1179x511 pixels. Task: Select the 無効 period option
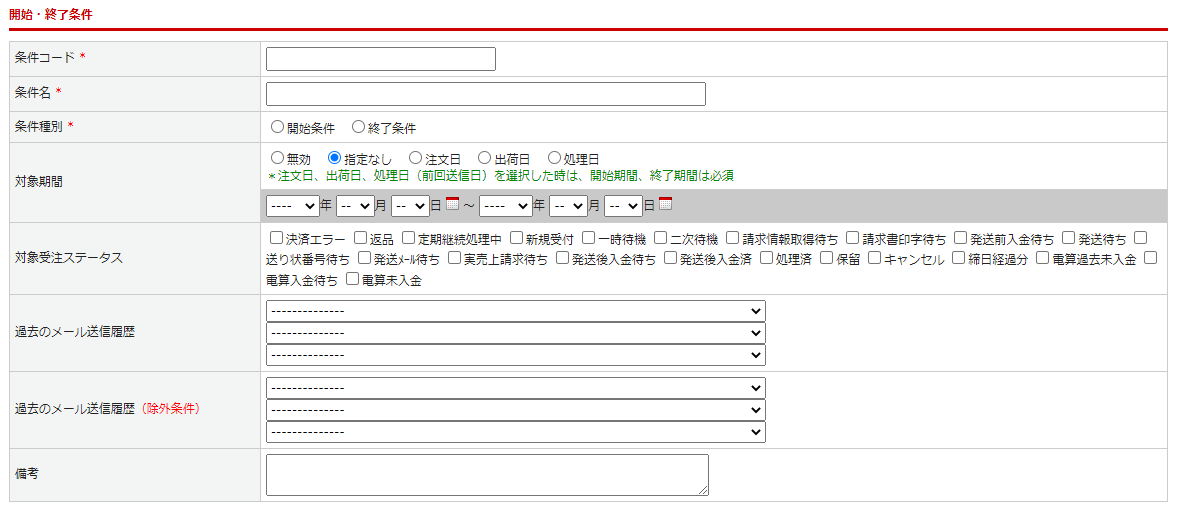[x=278, y=158]
